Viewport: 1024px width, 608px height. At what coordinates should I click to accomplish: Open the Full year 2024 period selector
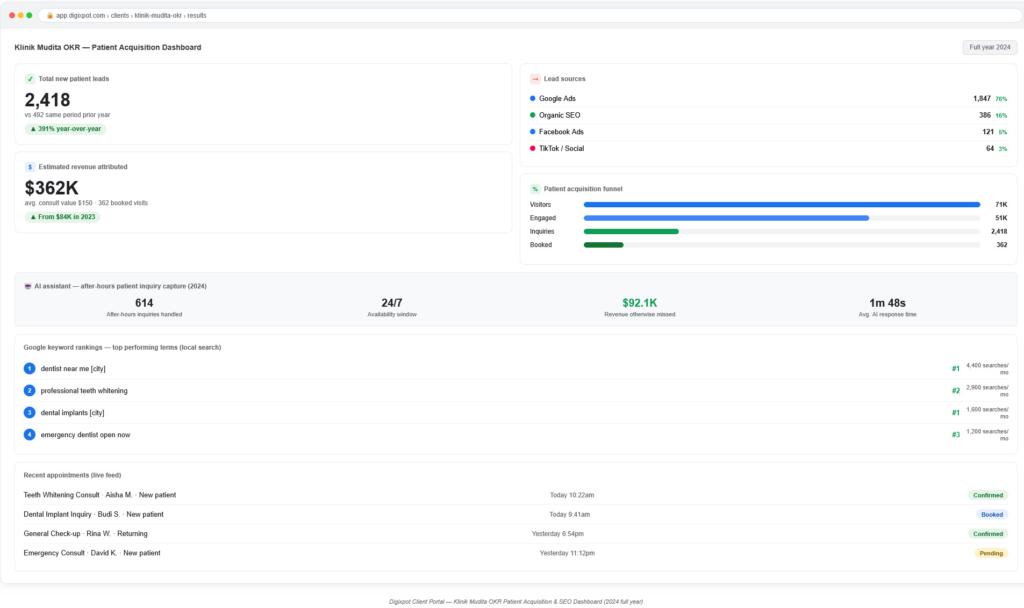[989, 47]
